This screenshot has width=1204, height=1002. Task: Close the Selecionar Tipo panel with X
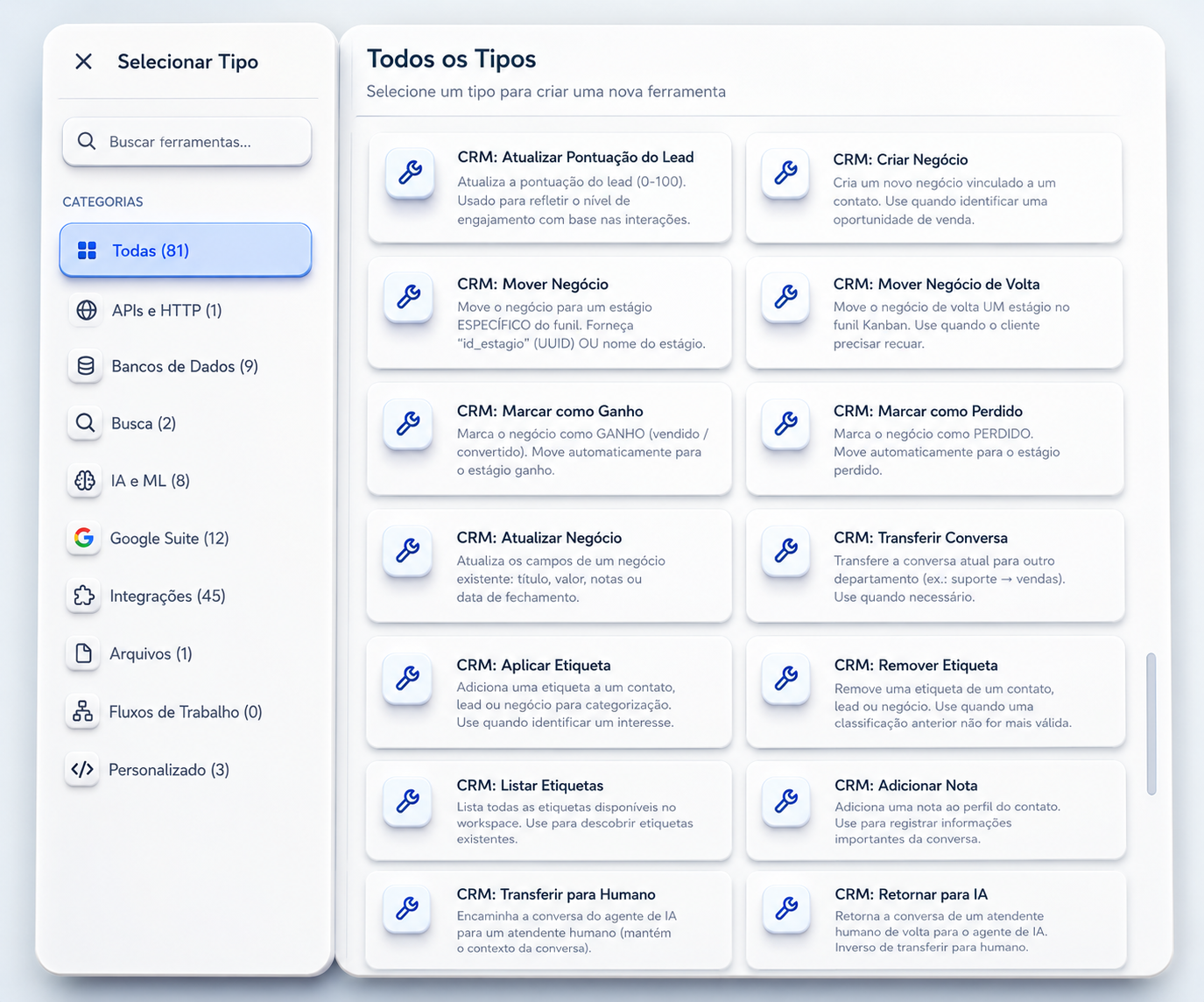tap(84, 61)
